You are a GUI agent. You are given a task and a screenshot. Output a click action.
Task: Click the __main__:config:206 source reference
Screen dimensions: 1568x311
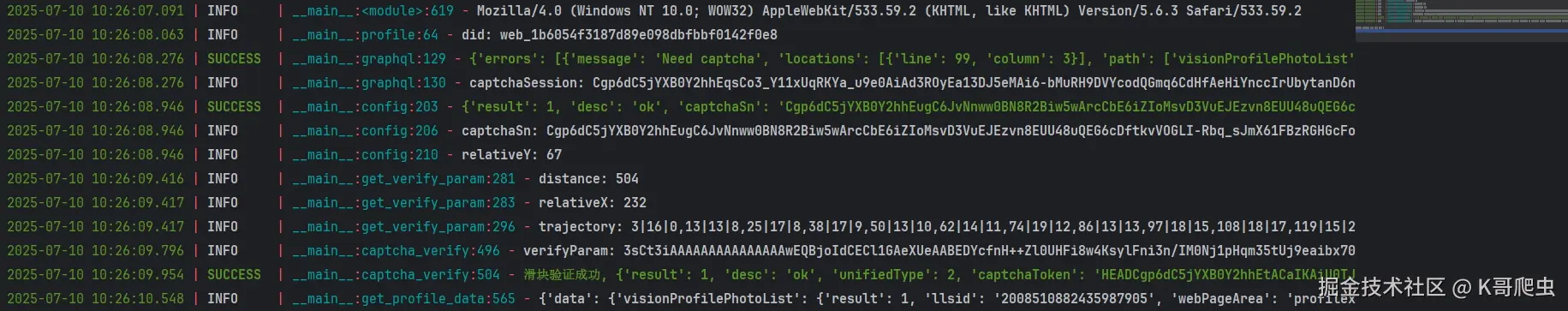[365, 131]
